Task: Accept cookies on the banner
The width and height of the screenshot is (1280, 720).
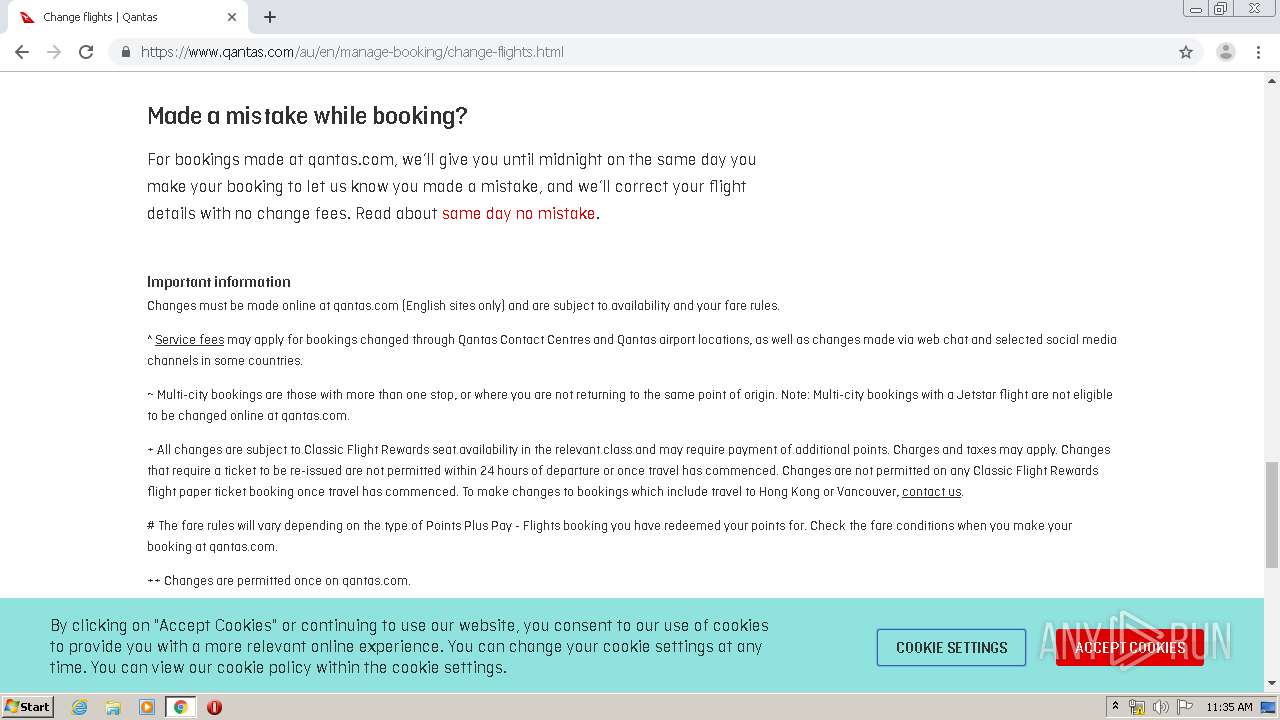Action: 1130,648
